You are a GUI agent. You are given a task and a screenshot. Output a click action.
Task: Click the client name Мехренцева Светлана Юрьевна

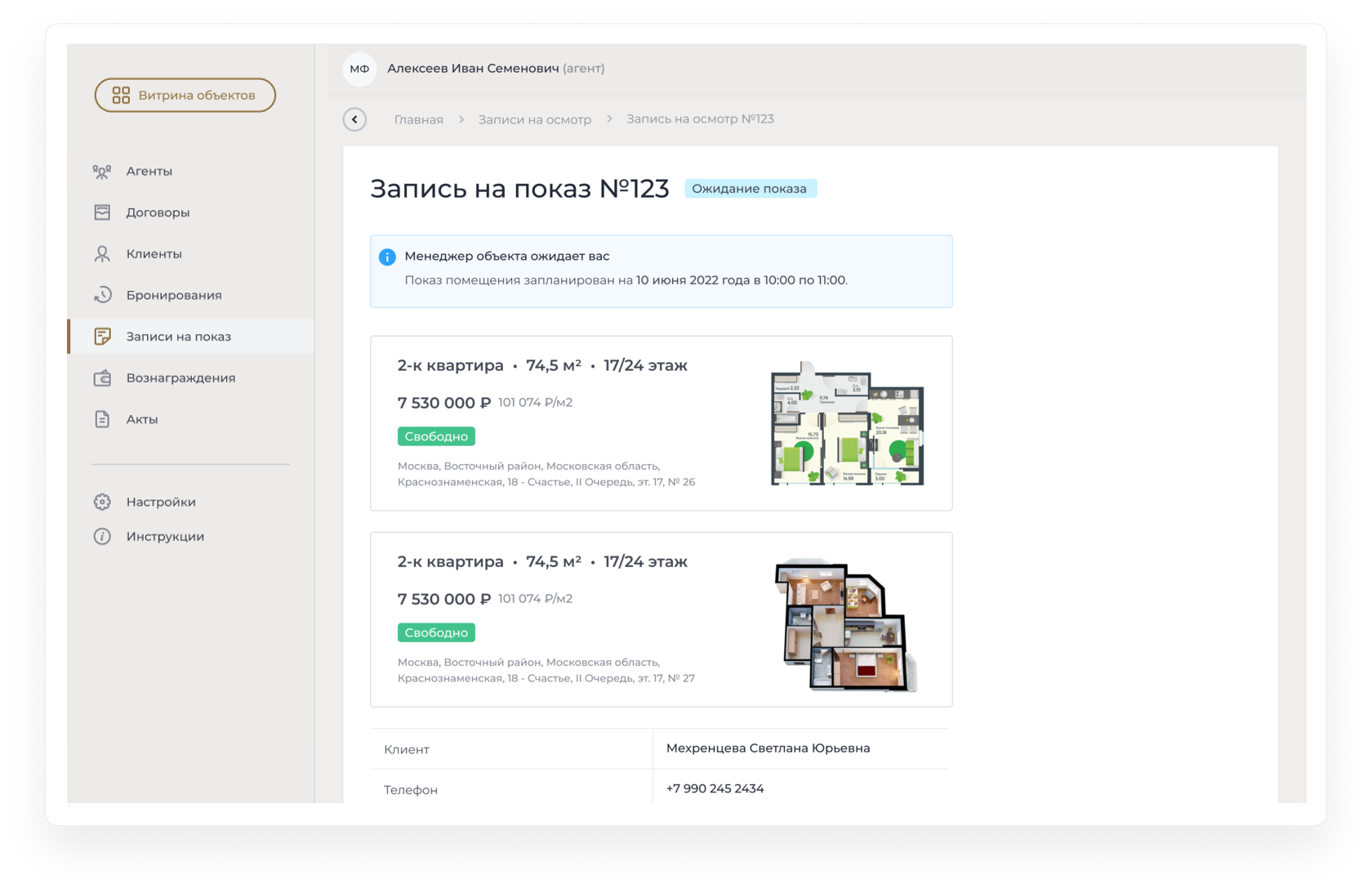(x=768, y=748)
